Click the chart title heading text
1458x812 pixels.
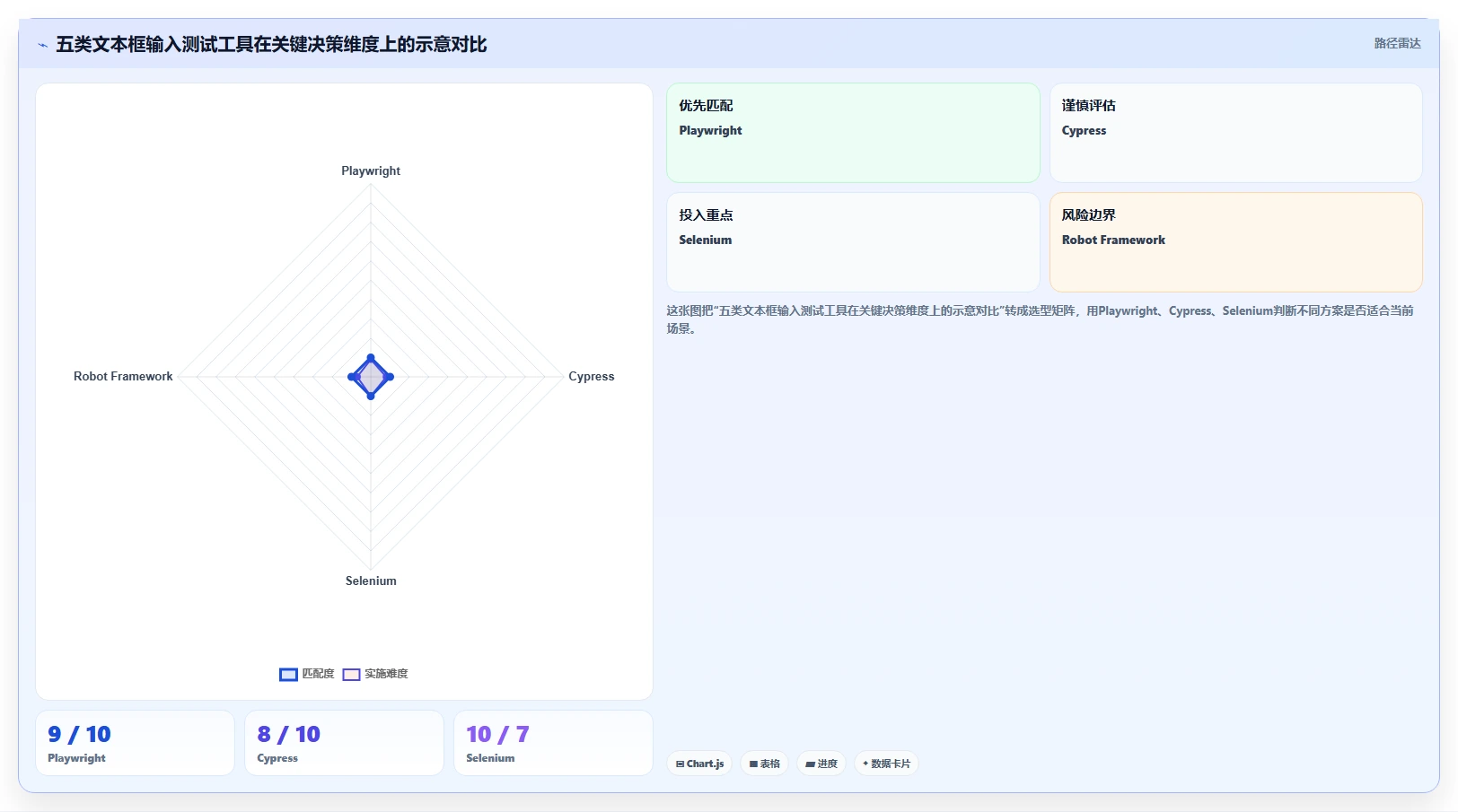point(271,44)
